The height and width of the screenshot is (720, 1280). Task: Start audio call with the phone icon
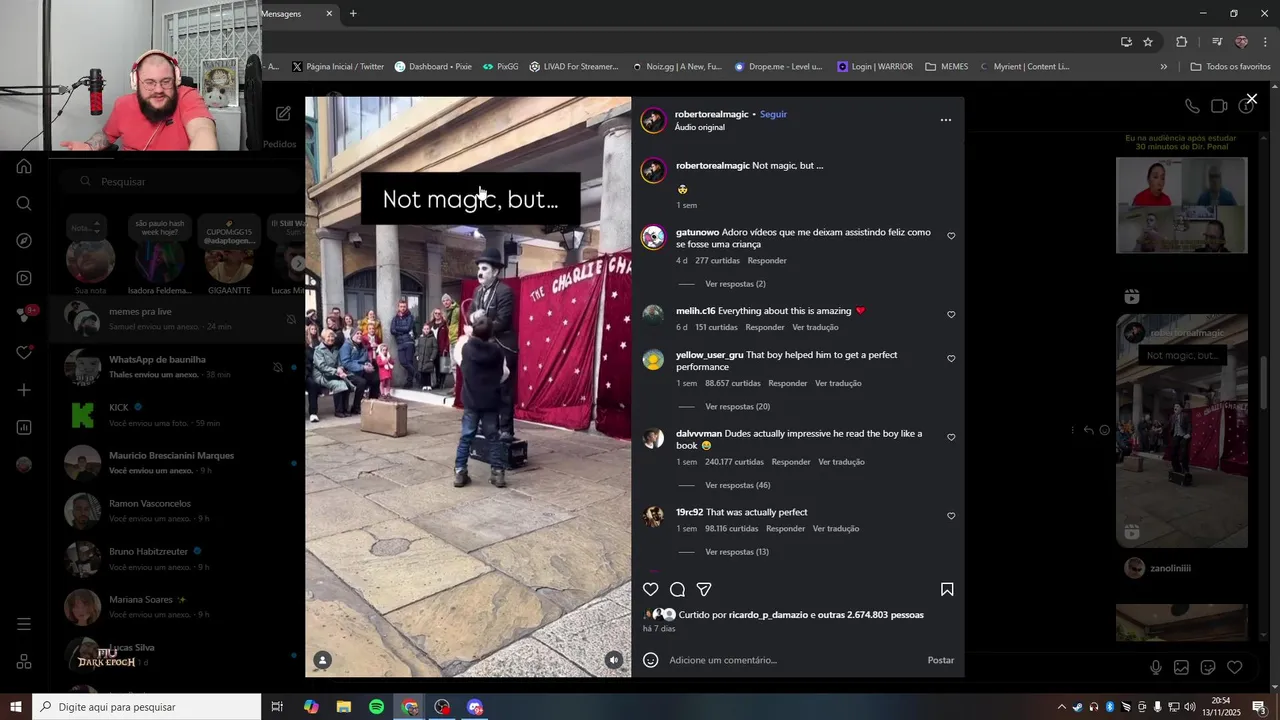[x=1192, y=106]
